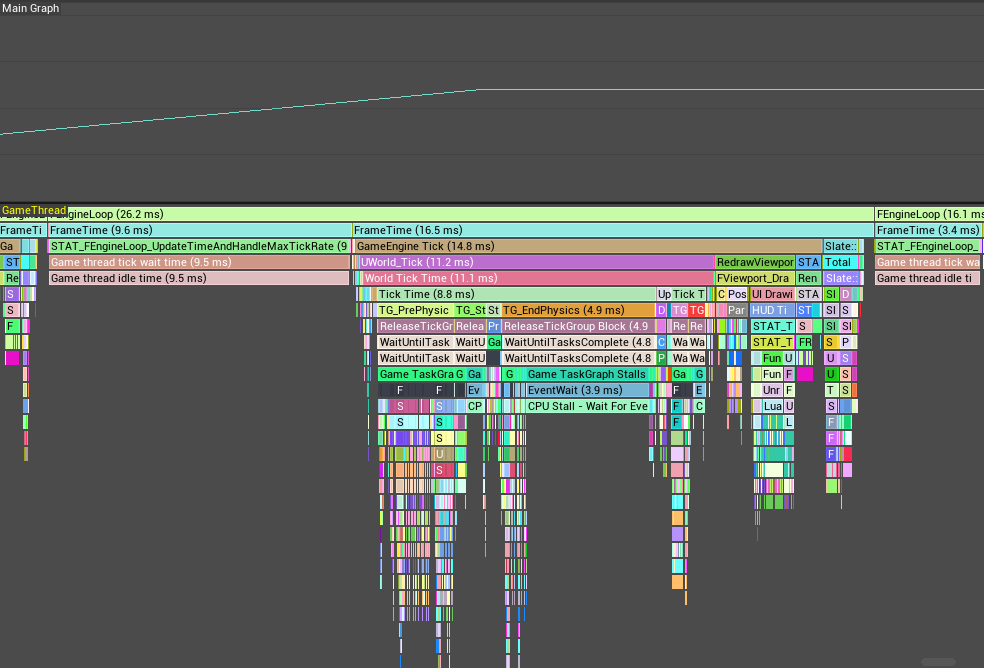The image size is (984, 668).
Task: Click the GameThread track label
Action: click(34, 210)
